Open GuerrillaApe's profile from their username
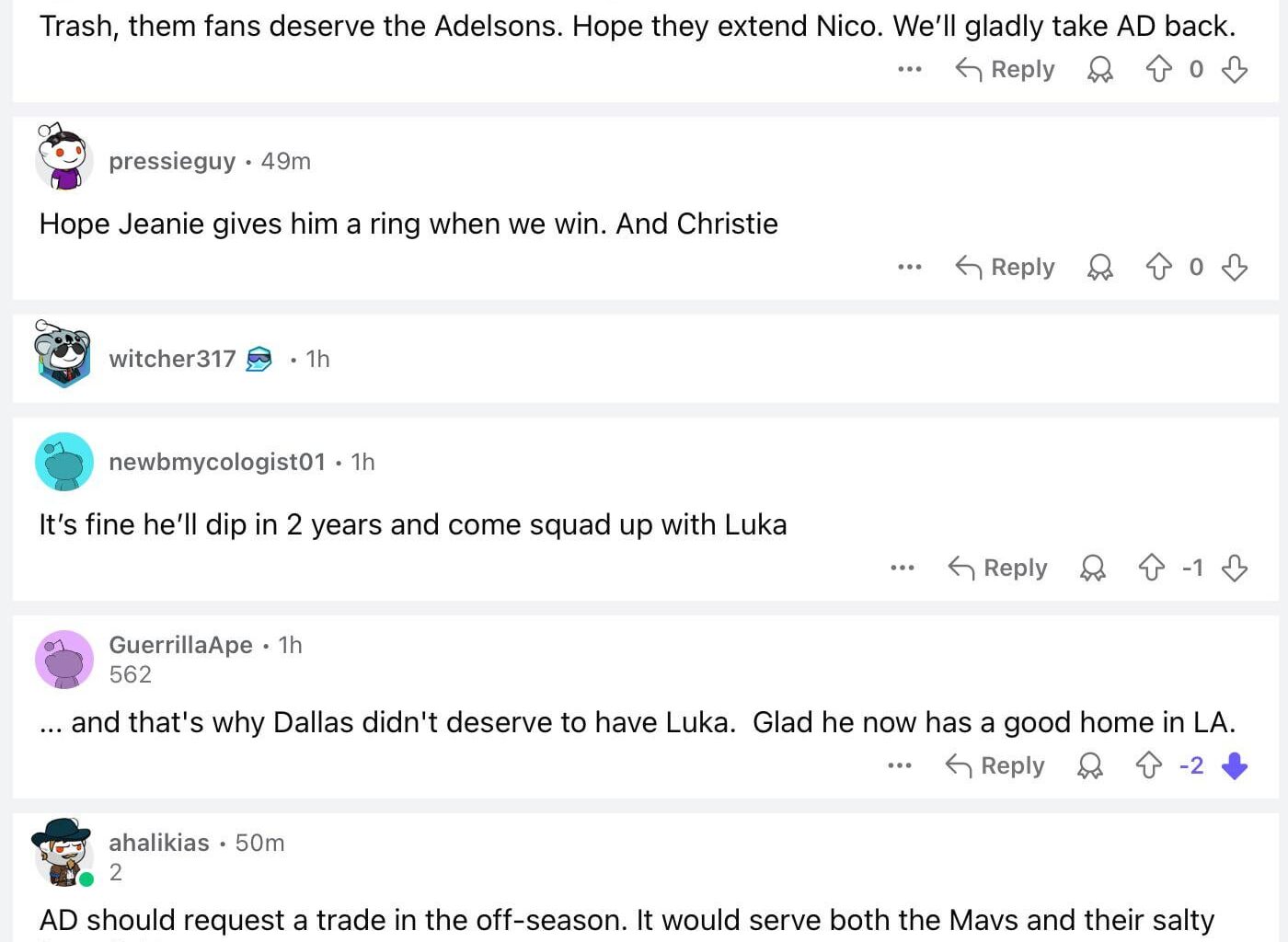The height and width of the screenshot is (942, 1288). click(181, 645)
